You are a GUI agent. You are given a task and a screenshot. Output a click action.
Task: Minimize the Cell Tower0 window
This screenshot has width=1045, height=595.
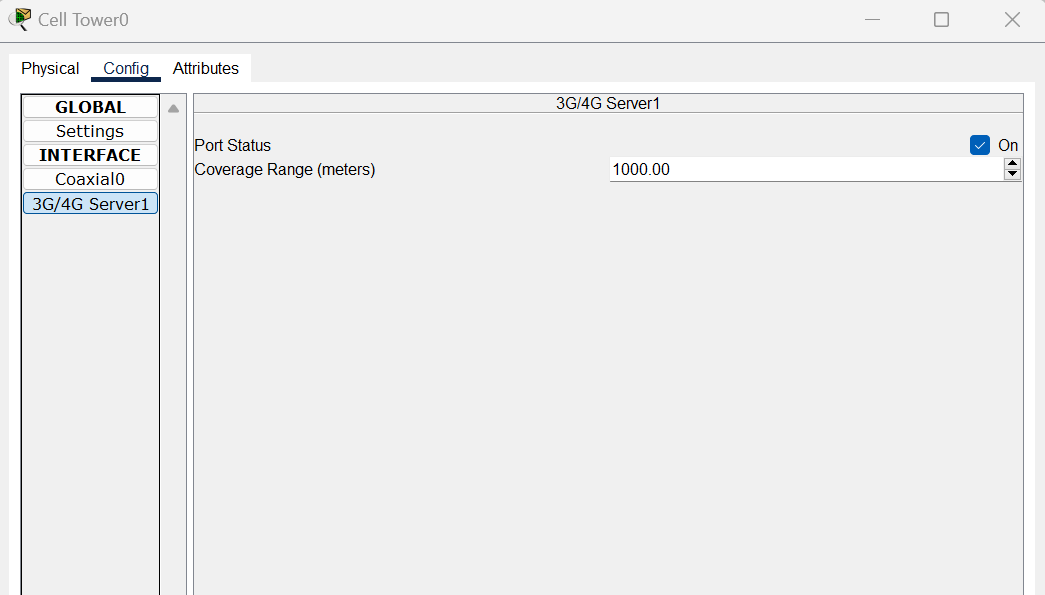(x=872, y=20)
